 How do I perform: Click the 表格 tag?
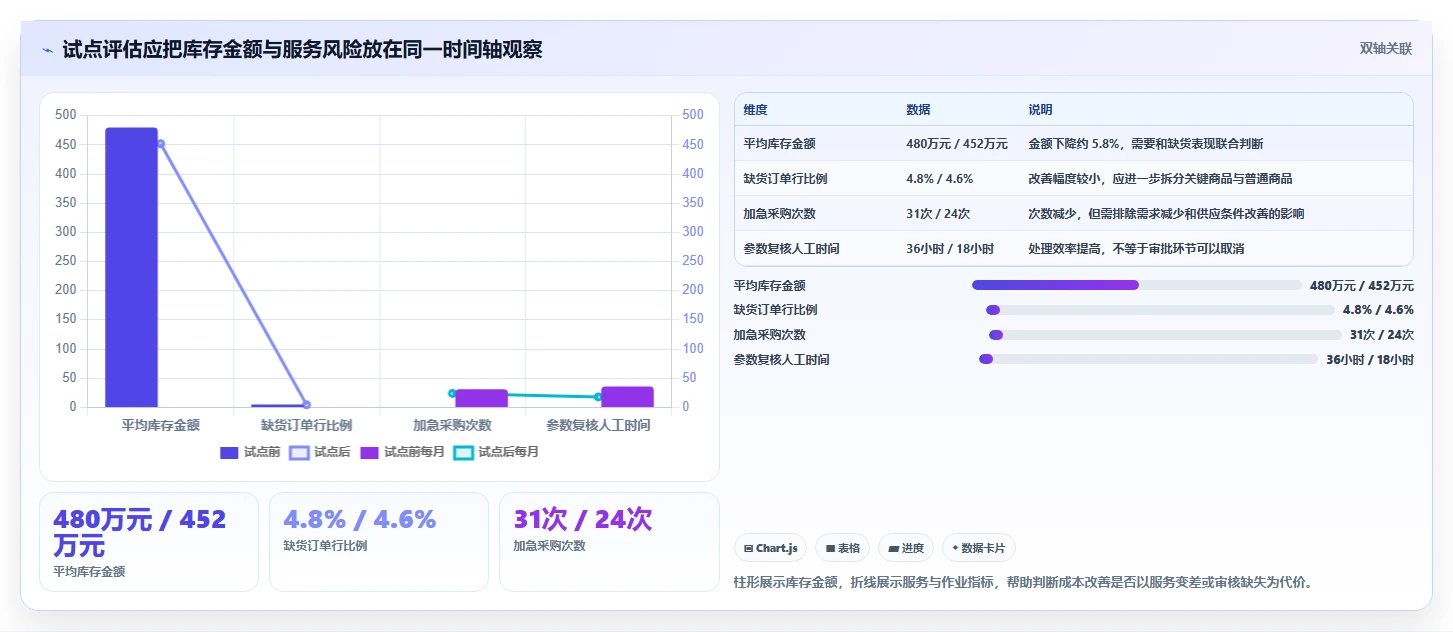pyautogui.click(x=843, y=548)
